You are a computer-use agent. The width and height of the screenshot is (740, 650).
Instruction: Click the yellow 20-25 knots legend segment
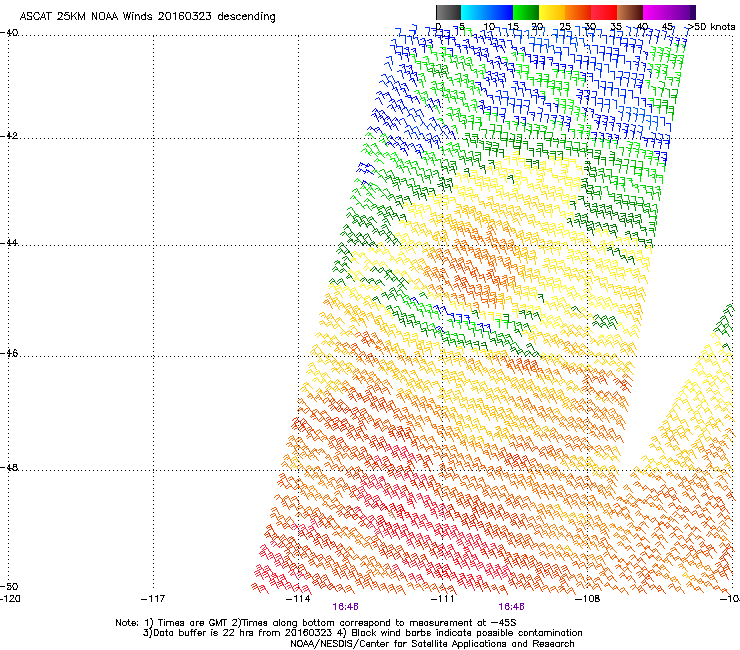coord(552,12)
